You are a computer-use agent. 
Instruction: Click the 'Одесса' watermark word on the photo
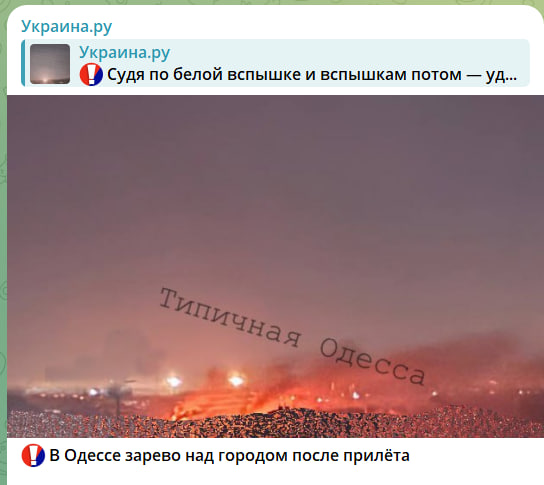point(372,362)
